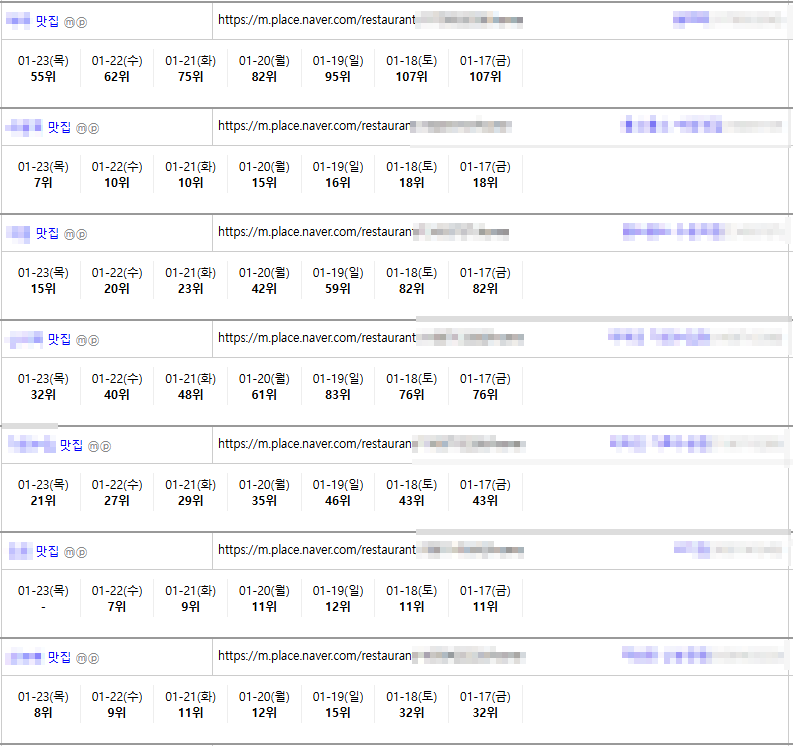Click the ⓟ icon in the row with no 01-23 rank
This screenshot has width=793, height=746.
click(81, 552)
